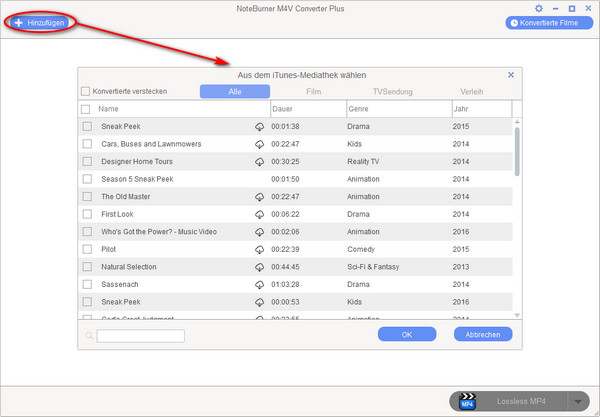
Task: Click cloud icon for Who's Got the Power?
Action: 259,232
